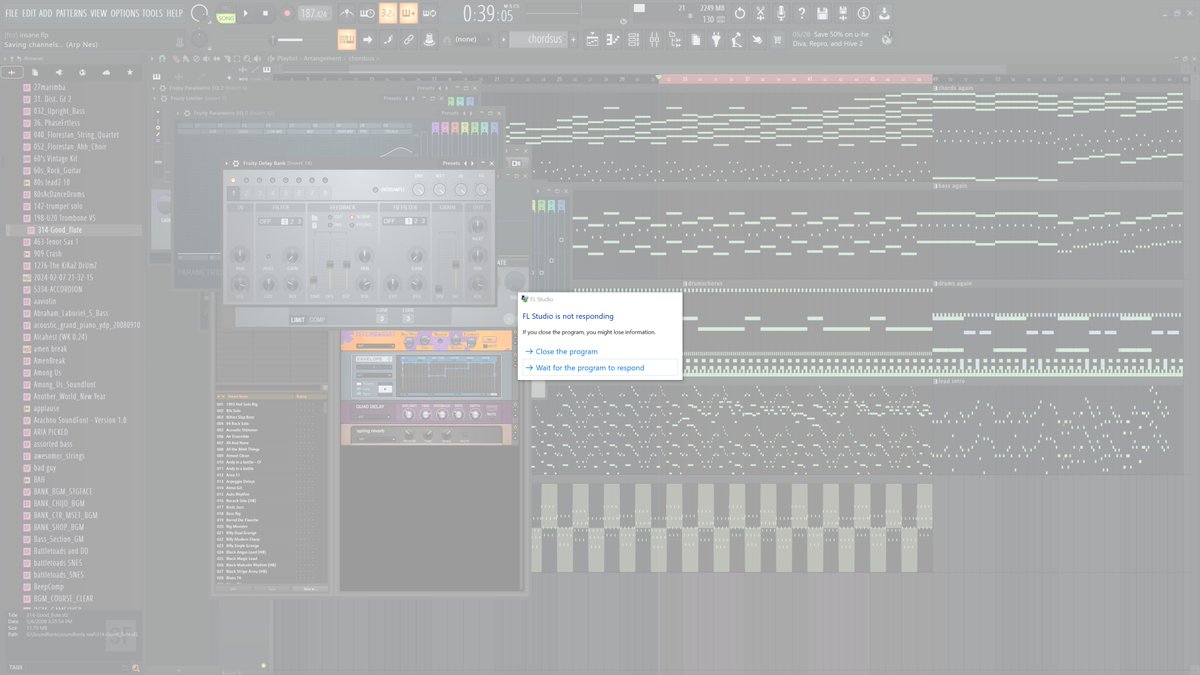Open the VIEW menu
The height and width of the screenshot is (675, 1200).
(98, 13)
